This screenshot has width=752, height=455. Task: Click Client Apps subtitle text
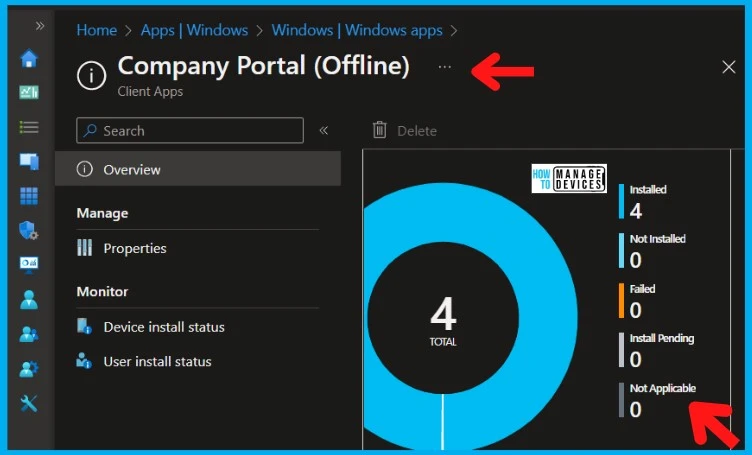click(x=150, y=92)
